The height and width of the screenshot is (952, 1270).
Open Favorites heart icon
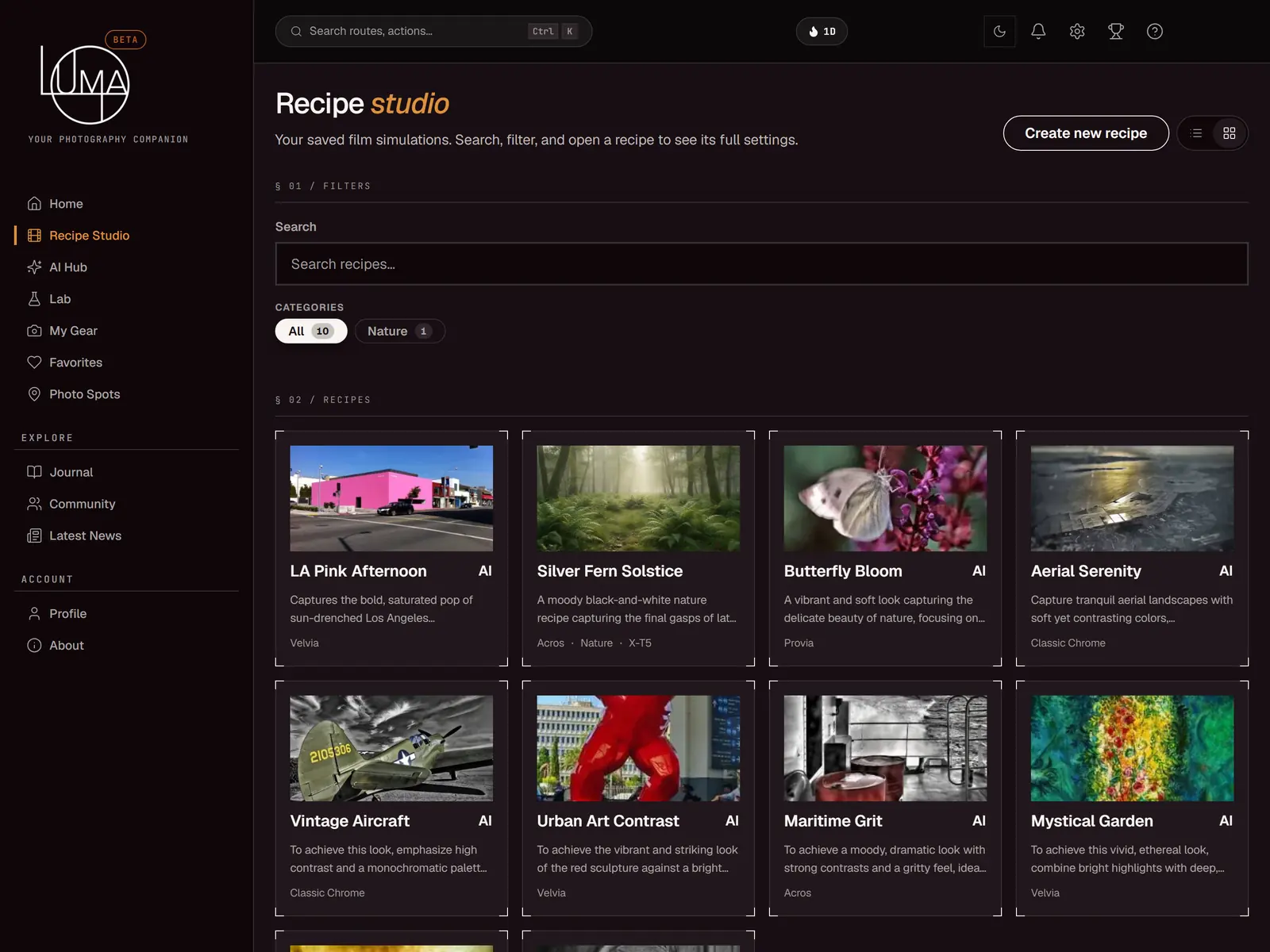(x=34, y=363)
